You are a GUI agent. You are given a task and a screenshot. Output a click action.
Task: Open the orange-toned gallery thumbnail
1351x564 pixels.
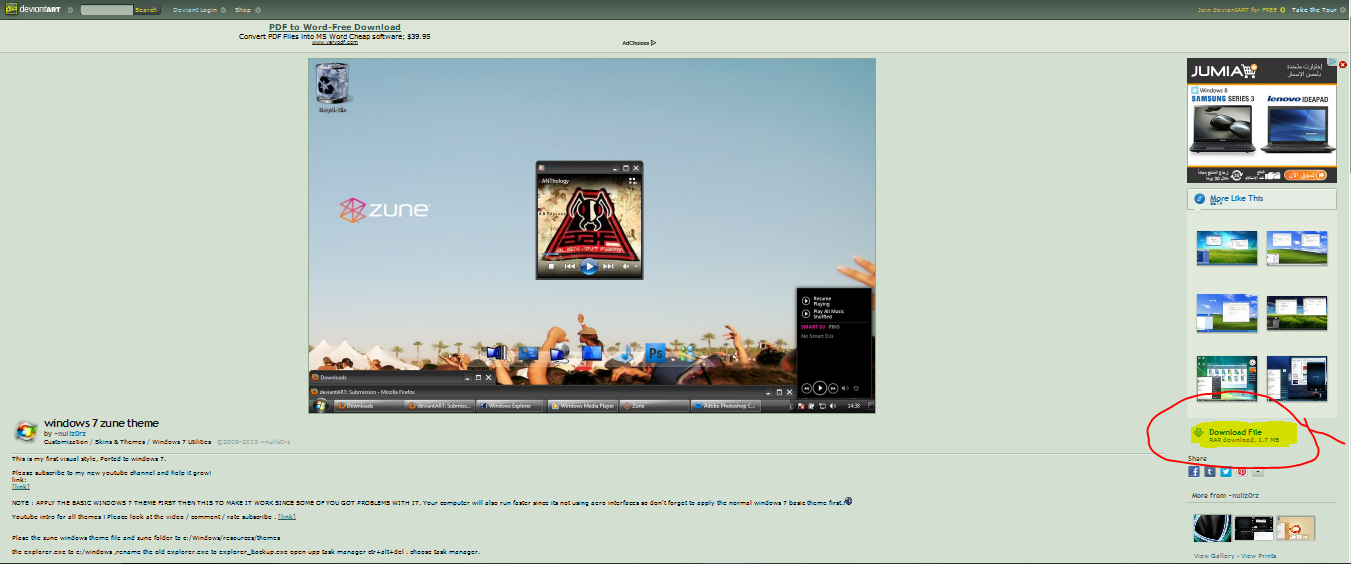[x=1295, y=528]
